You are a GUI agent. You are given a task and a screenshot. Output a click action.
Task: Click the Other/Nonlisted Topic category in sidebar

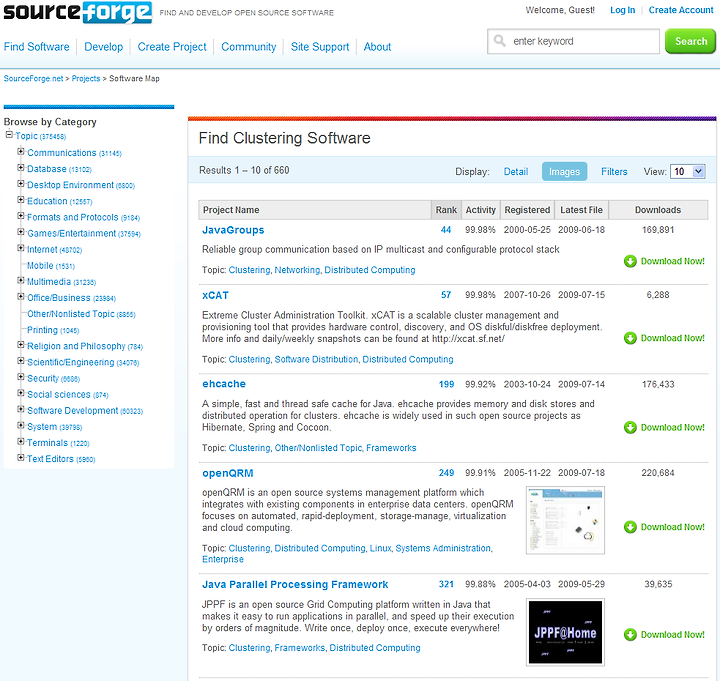click(71, 314)
